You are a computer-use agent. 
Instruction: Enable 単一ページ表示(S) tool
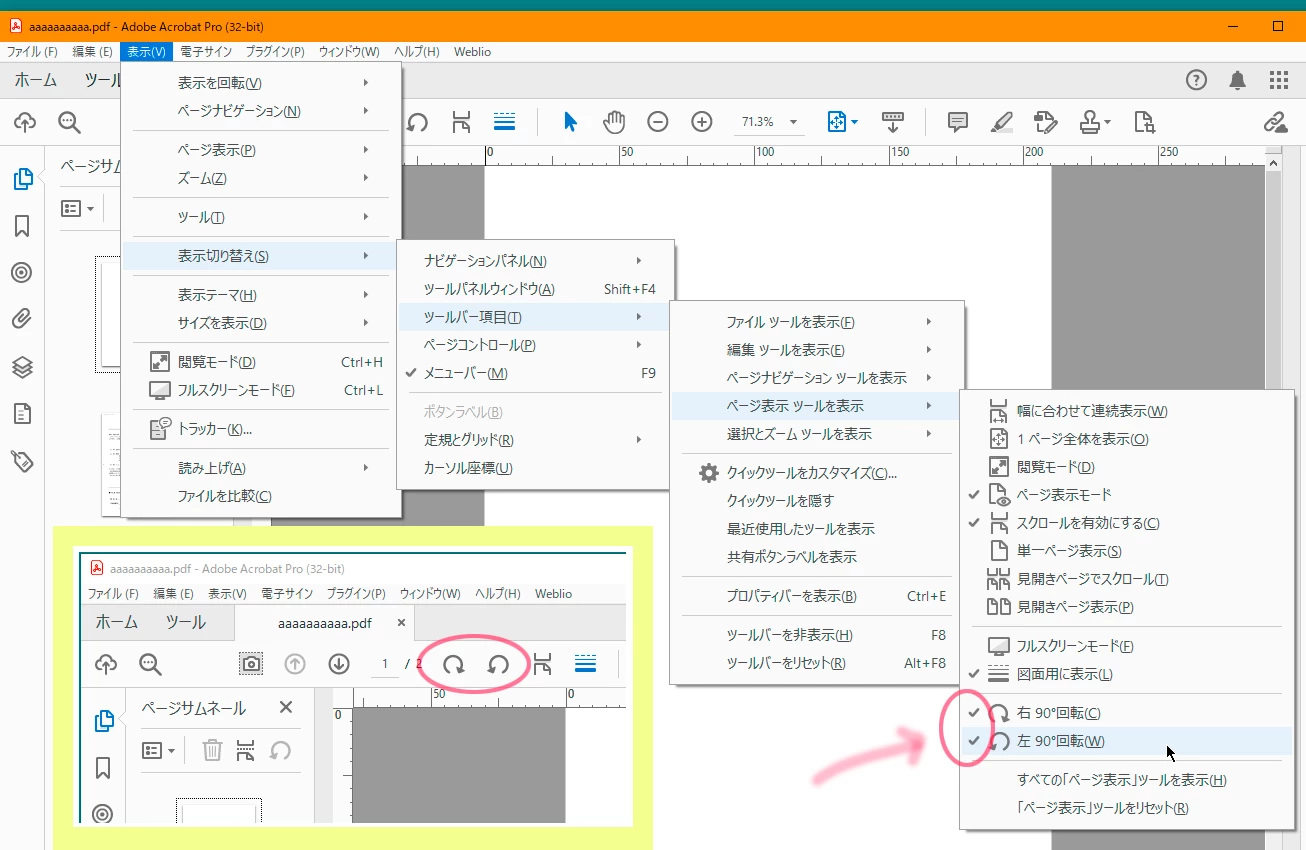point(1126,551)
